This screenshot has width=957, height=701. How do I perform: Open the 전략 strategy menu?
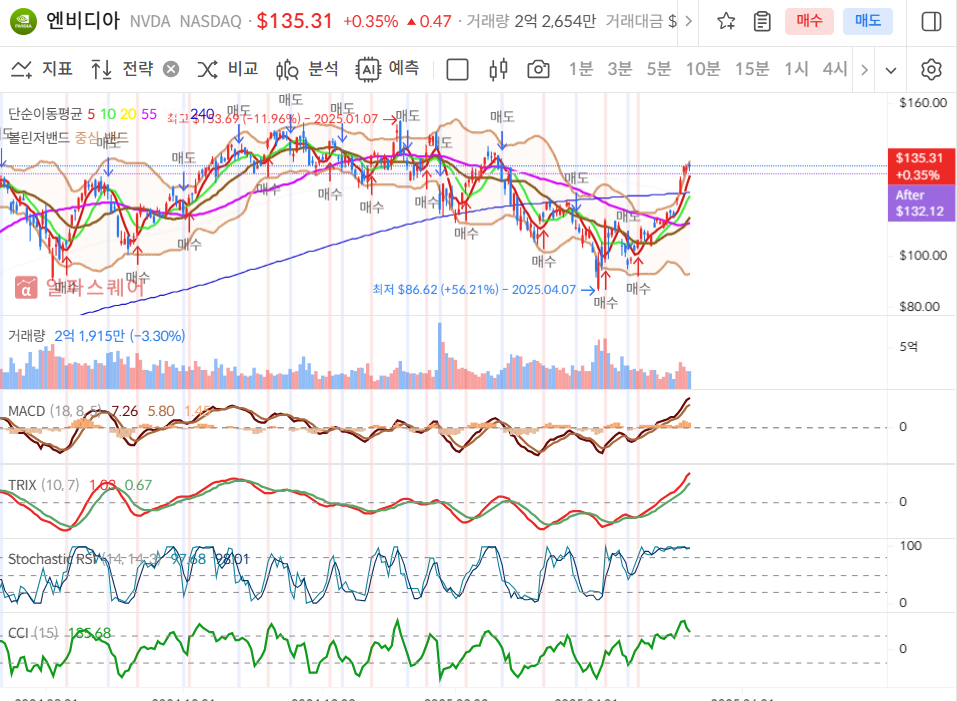[122, 69]
